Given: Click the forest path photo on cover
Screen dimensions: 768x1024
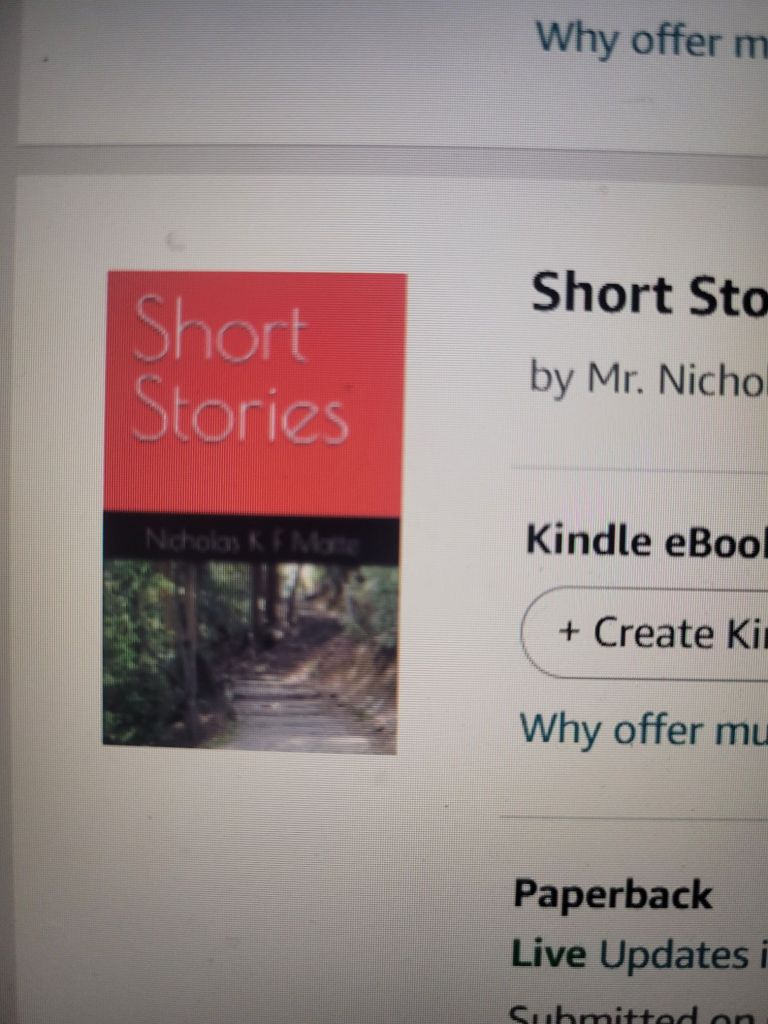Looking at the screenshot, I should tap(250, 656).
